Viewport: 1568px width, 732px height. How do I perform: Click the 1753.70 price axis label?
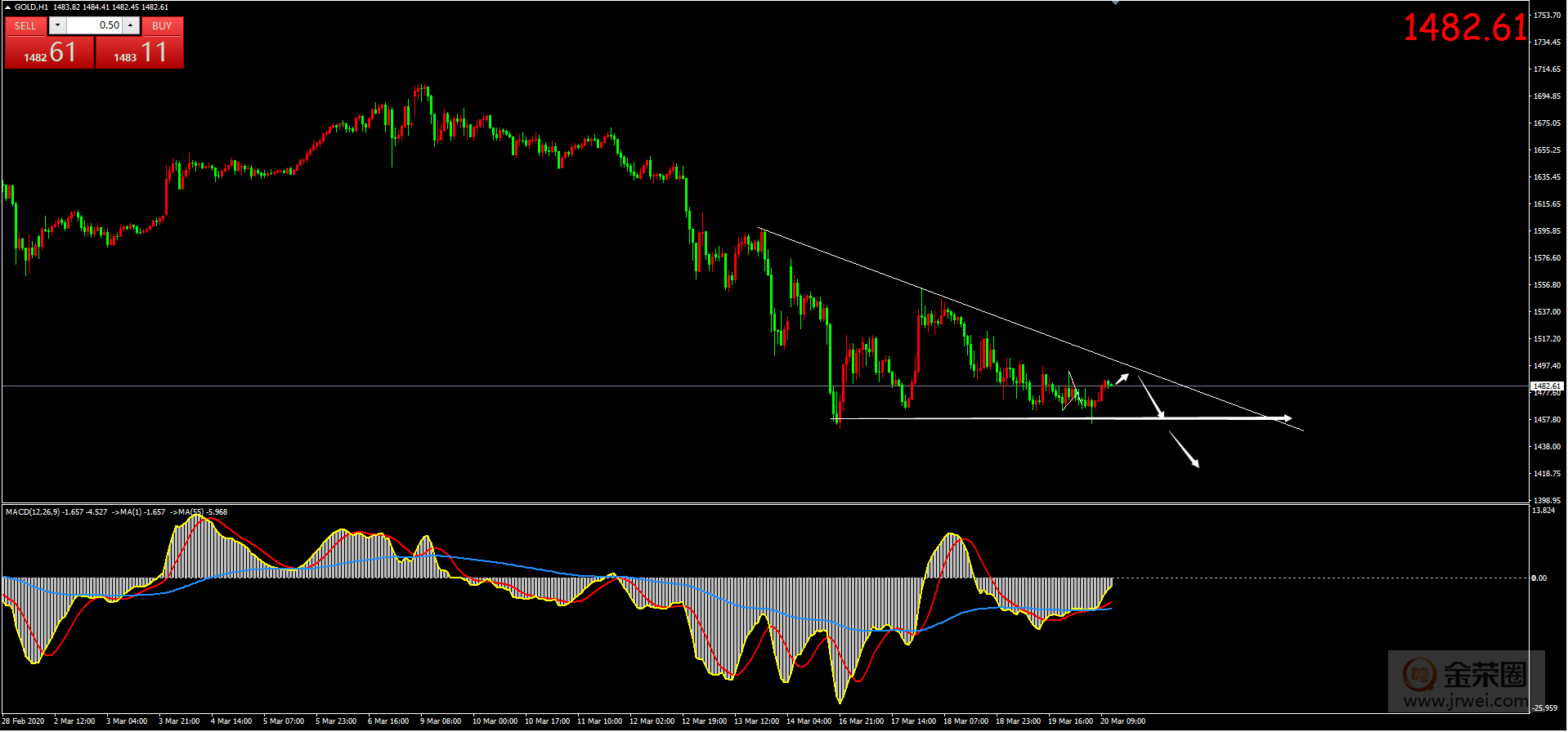pos(1547,16)
